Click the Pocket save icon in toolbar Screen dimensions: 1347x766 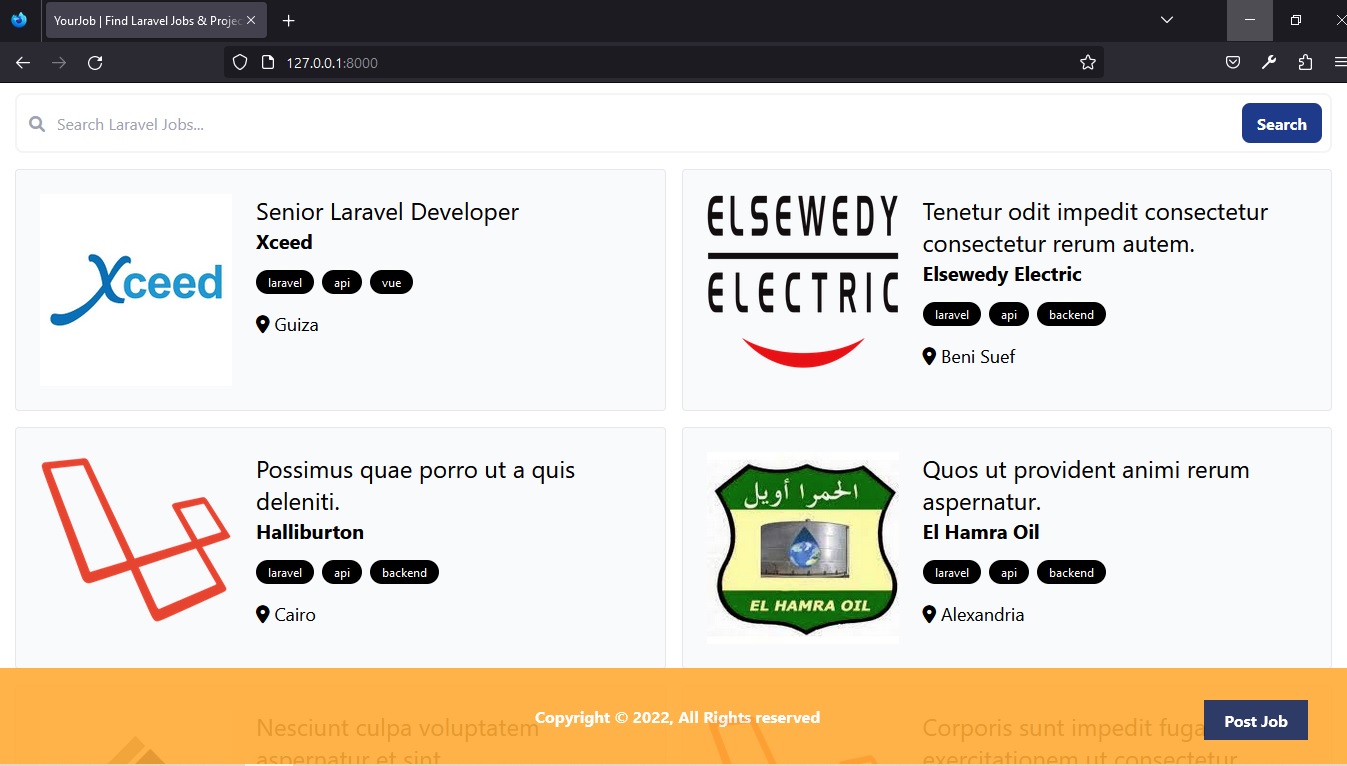pos(1233,63)
